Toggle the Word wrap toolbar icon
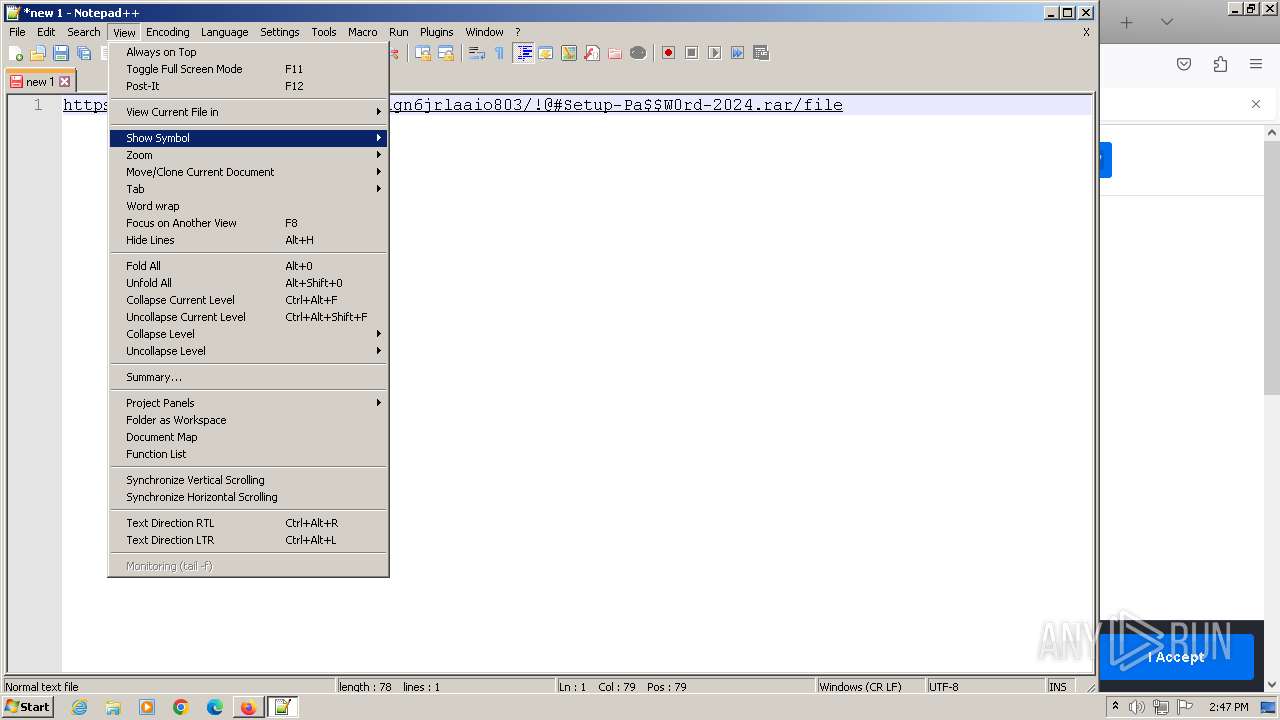 (477, 53)
